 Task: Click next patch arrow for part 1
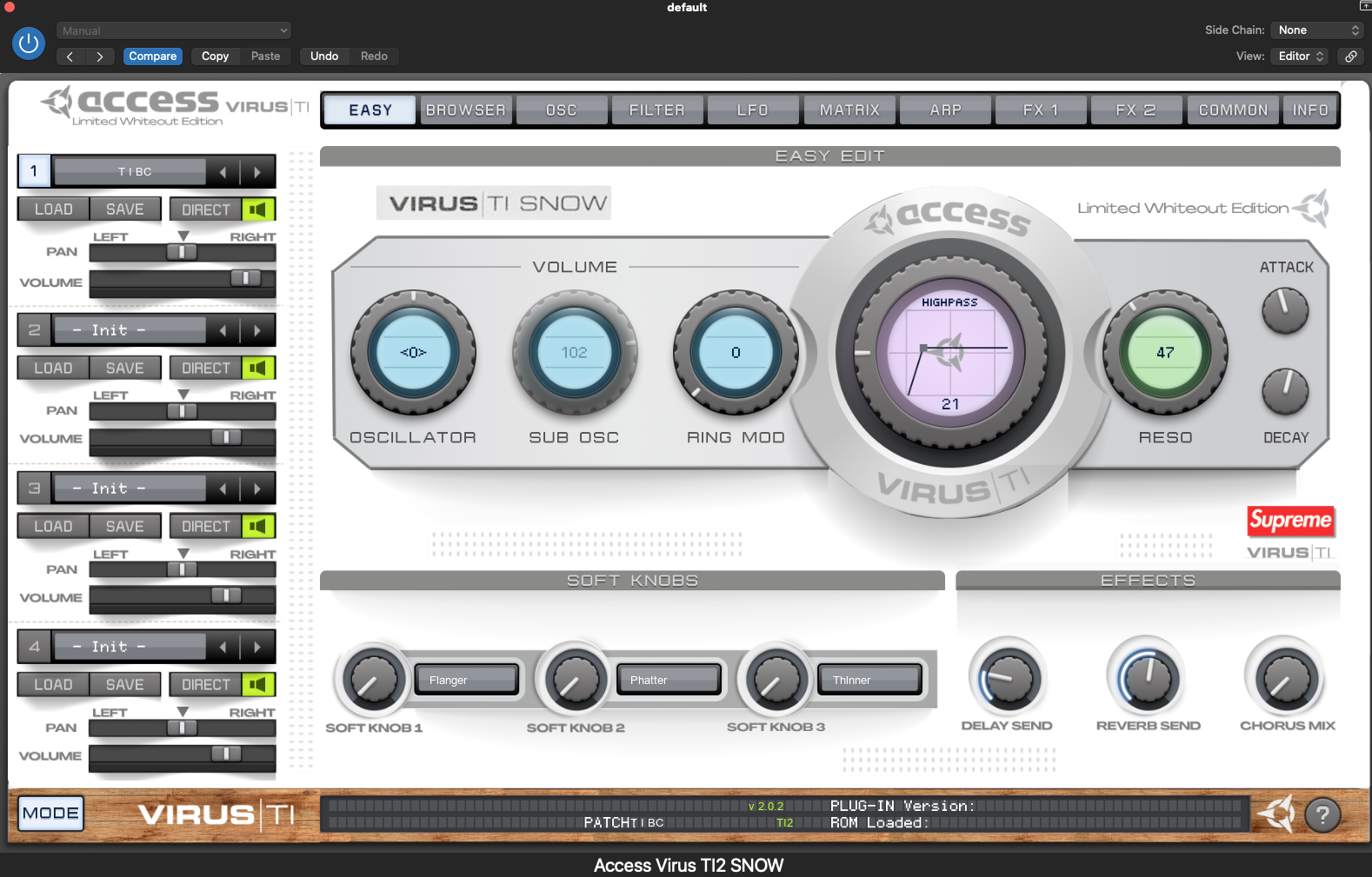(257, 172)
